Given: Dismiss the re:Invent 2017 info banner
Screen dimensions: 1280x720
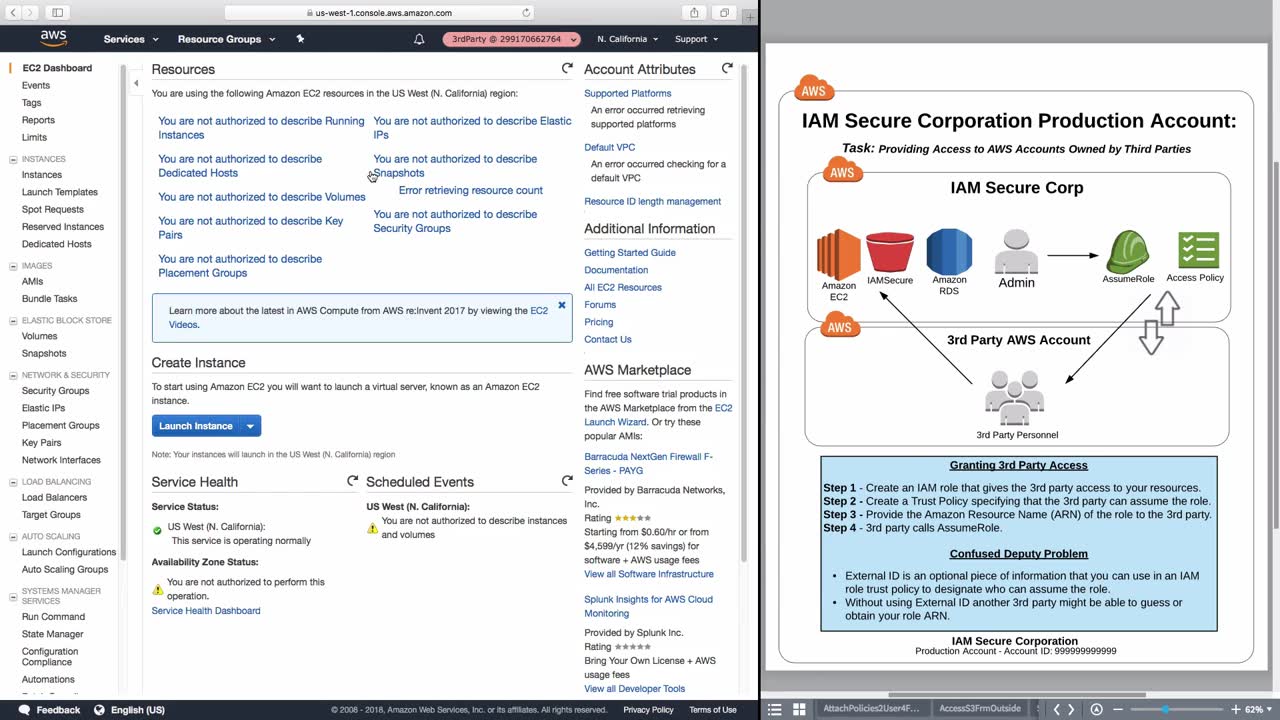Looking at the screenshot, I should pyautogui.click(x=562, y=305).
